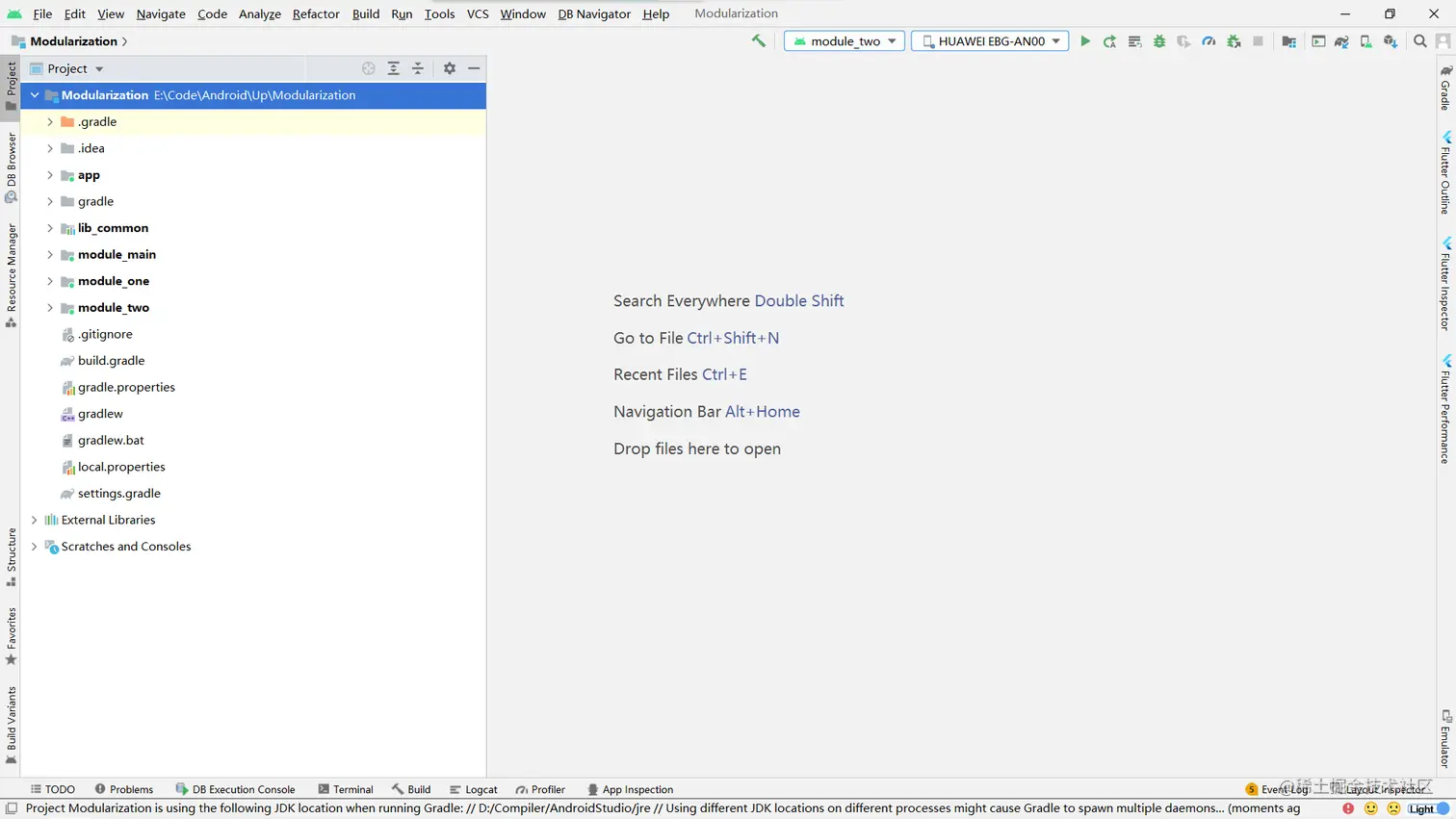Viewport: 1456px width, 819px height.
Task: Select the .gitignore file
Action: 253,334
